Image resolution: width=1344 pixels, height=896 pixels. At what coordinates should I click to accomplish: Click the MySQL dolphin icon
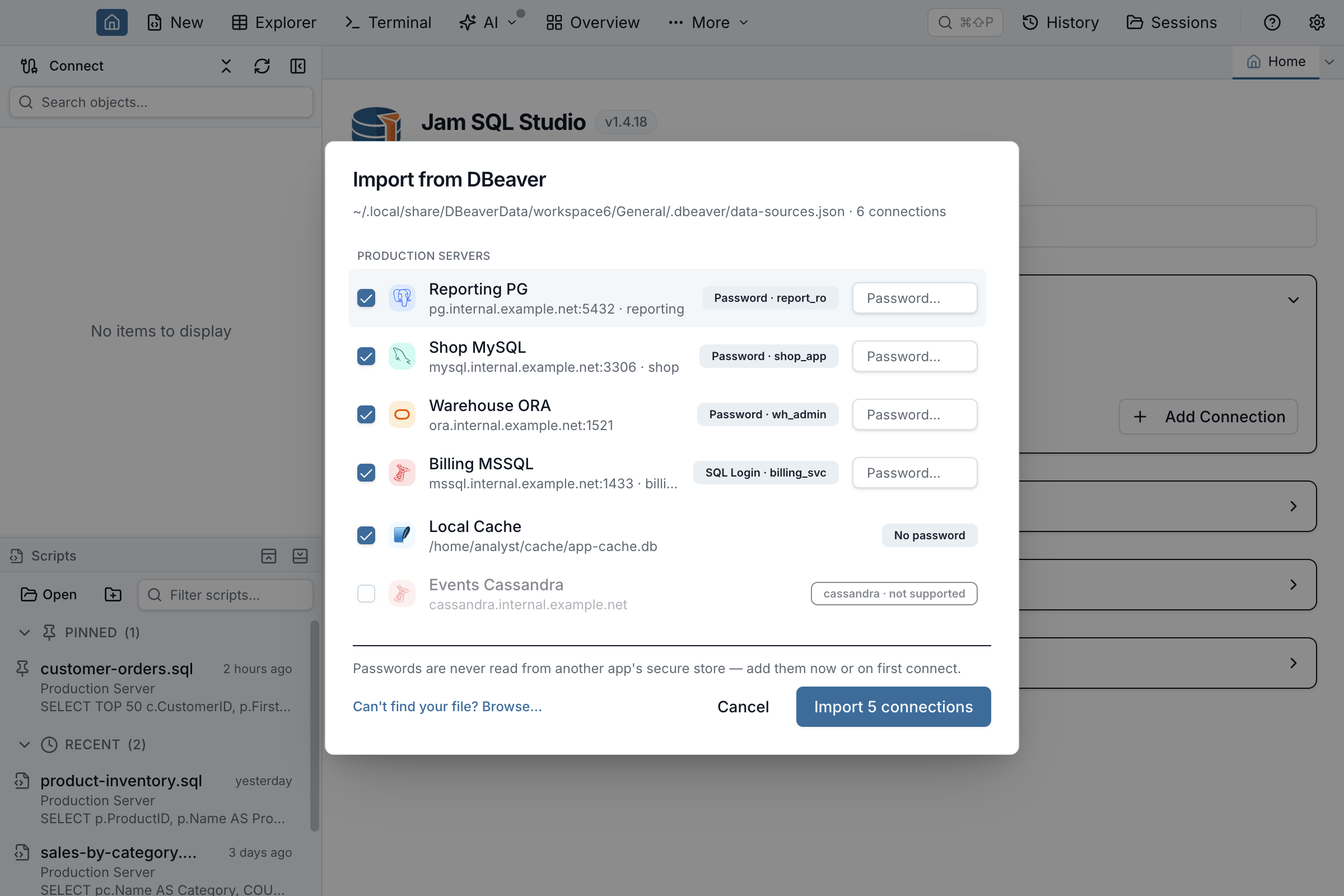tap(402, 356)
